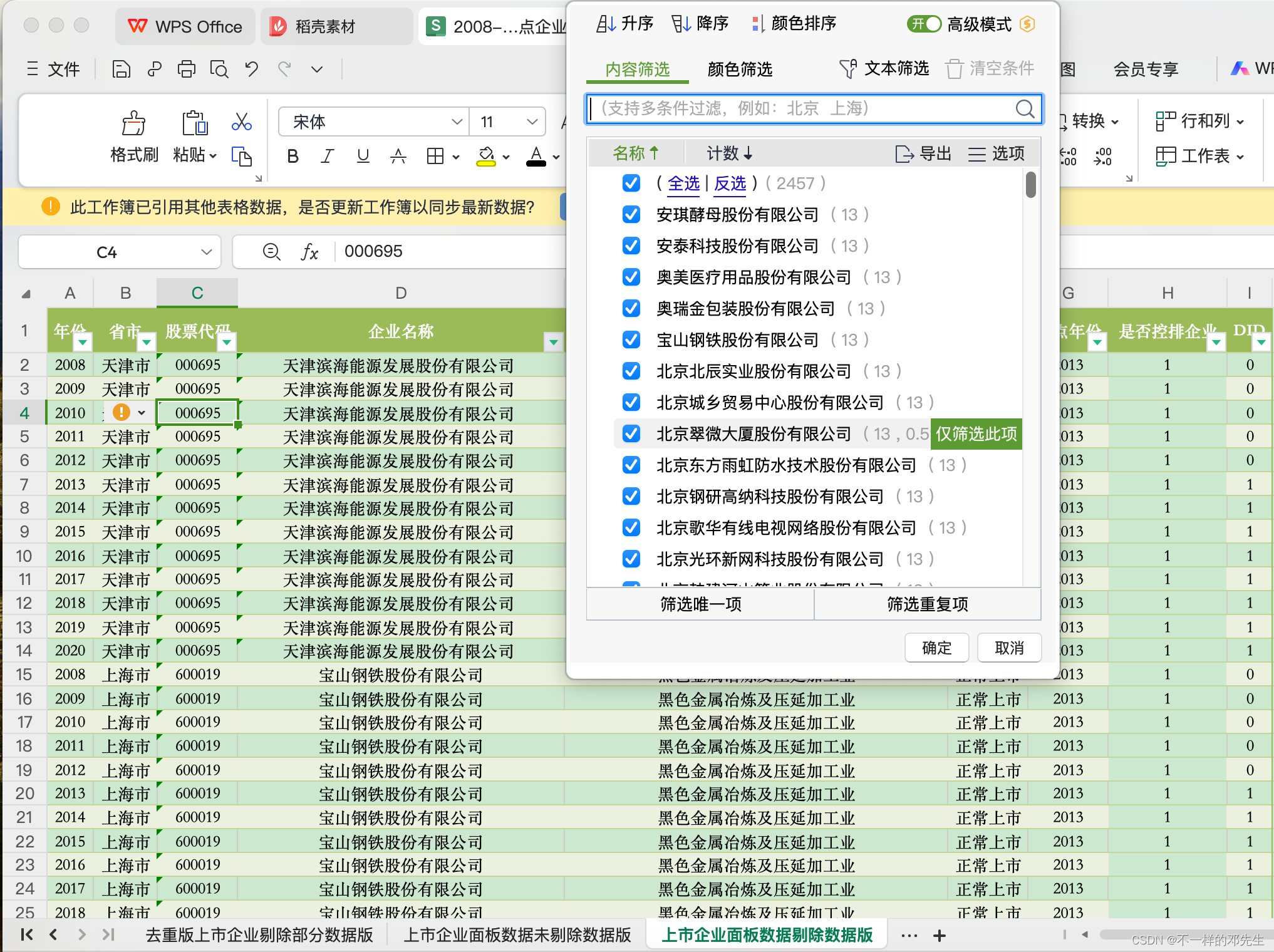Click the search magnifier in filter box
1274x952 pixels.
[x=1025, y=109]
